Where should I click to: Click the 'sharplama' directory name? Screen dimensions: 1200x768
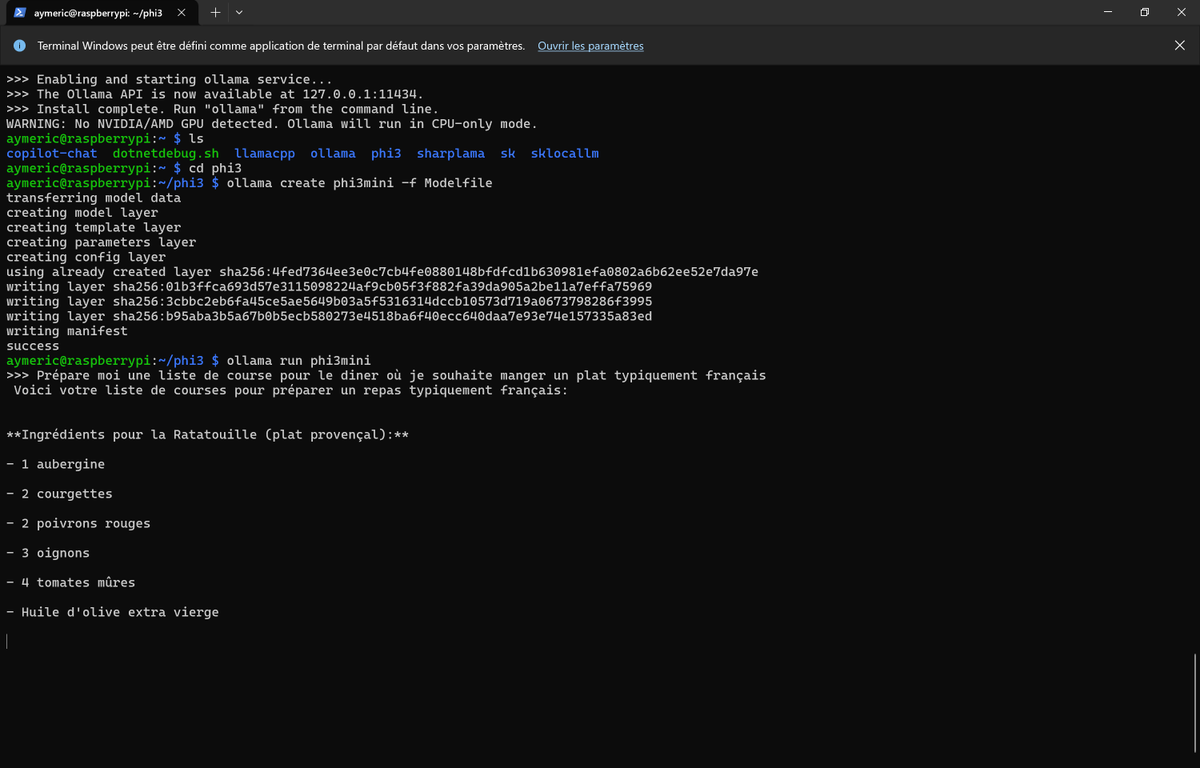(x=451, y=153)
